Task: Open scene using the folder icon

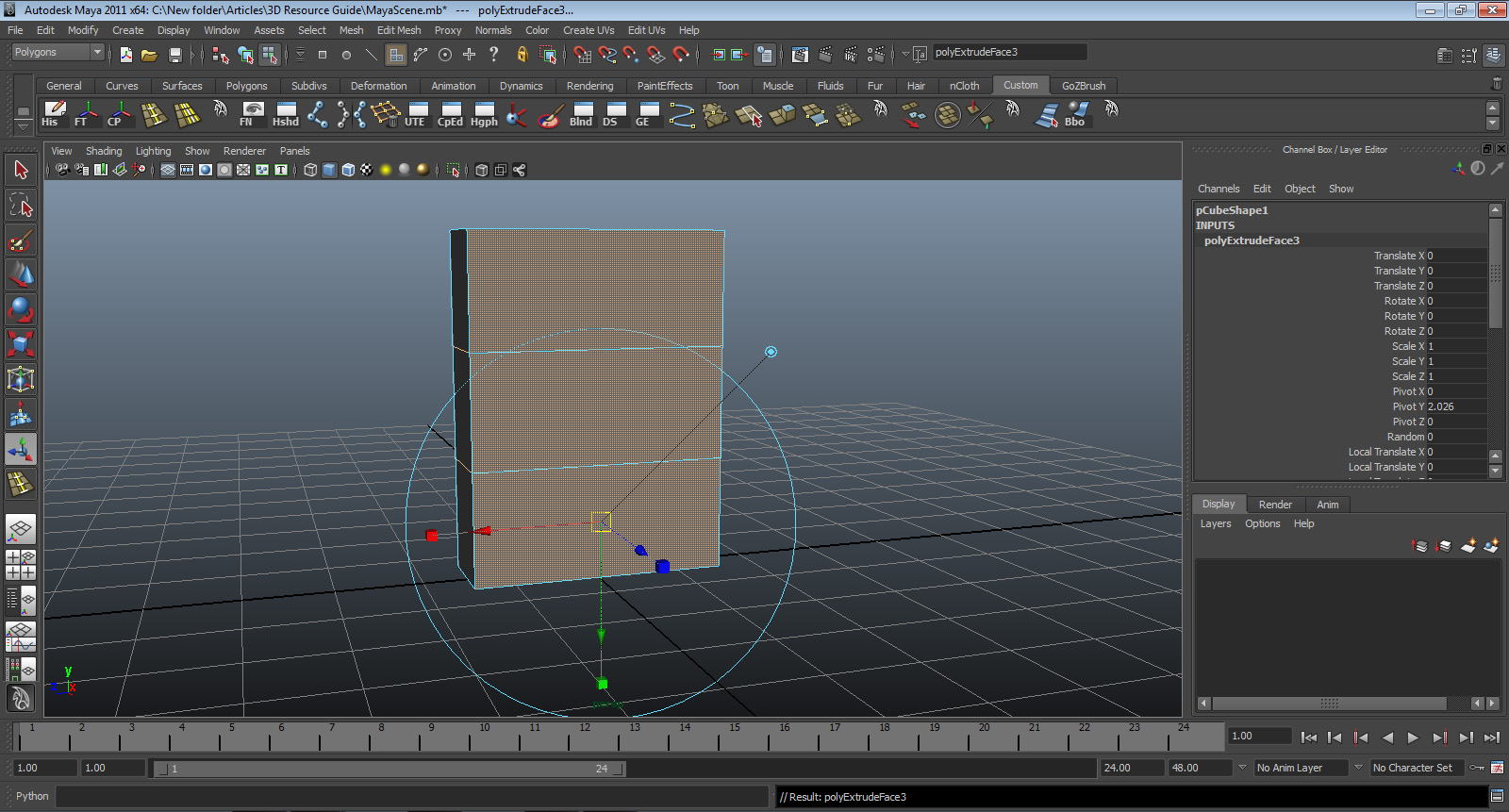Action: 149,55
